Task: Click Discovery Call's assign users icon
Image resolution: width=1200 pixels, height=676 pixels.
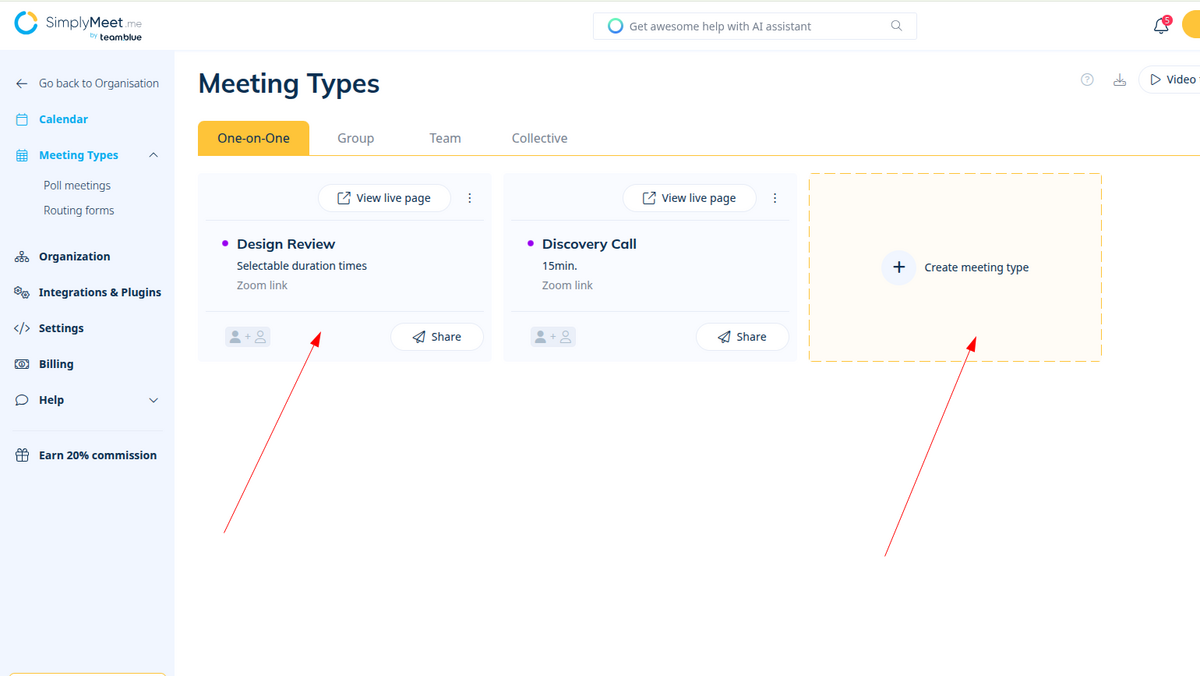Action: [553, 337]
